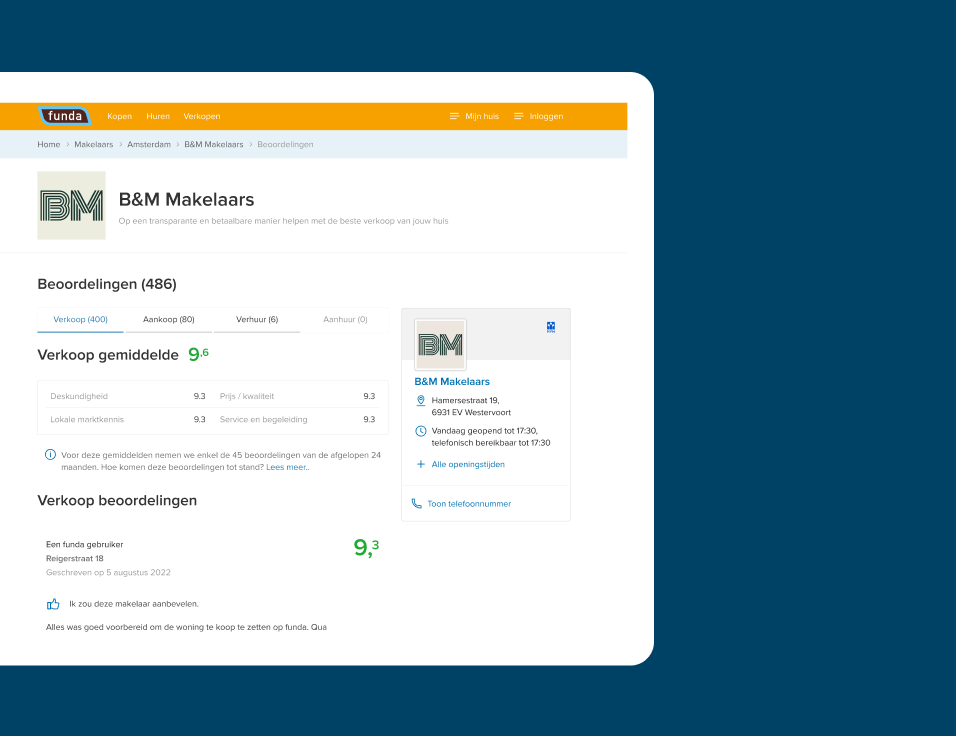Switch to the Verhuur (6) tab
956x736 pixels.
point(257,320)
